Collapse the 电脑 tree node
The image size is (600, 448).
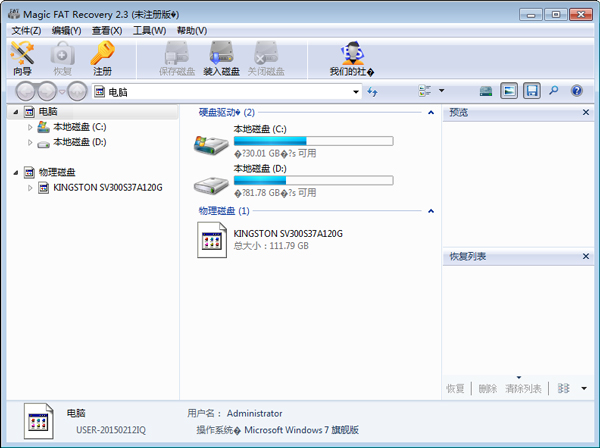tap(16, 112)
